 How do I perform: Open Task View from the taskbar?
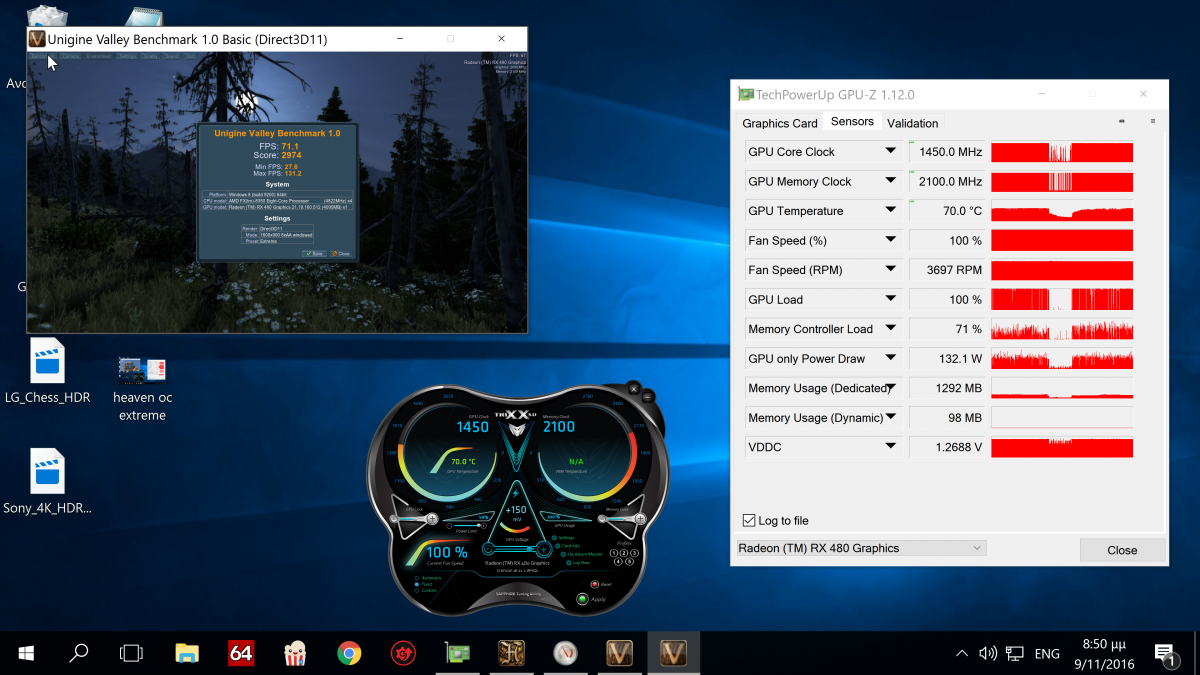coord(131,653)
